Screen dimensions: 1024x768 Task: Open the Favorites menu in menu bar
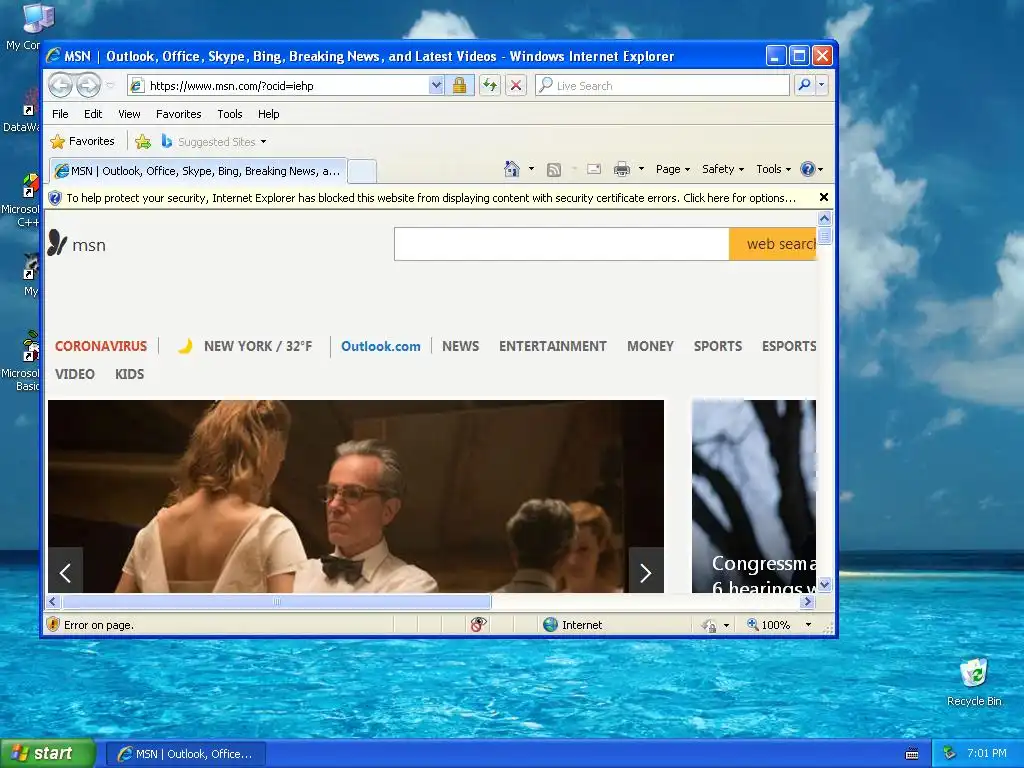[x=178, y=114]
